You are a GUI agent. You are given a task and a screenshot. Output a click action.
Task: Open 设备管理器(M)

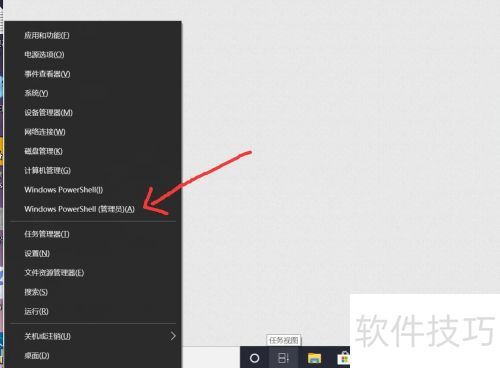point(48,112)
